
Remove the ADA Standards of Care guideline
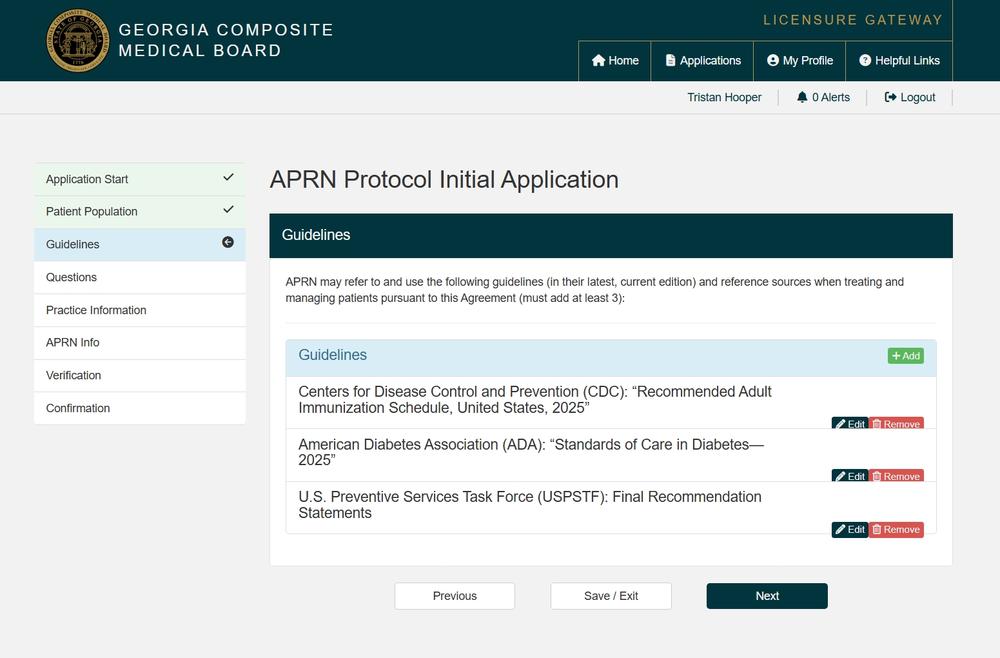(x=896, y=476)
